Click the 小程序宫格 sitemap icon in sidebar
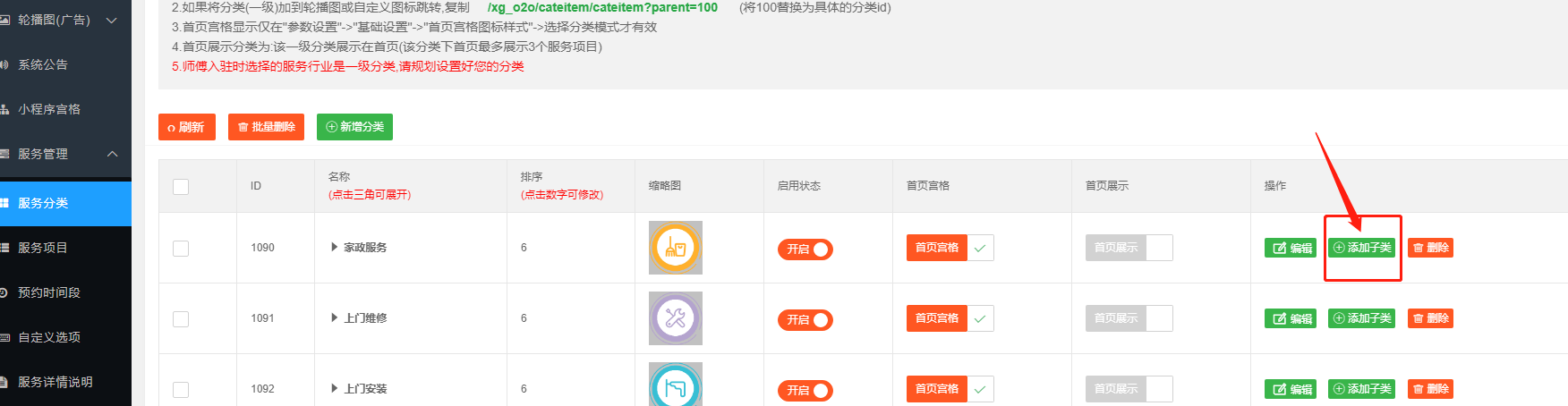Screen dimensions: 1568x406 (x=4, y=109)
